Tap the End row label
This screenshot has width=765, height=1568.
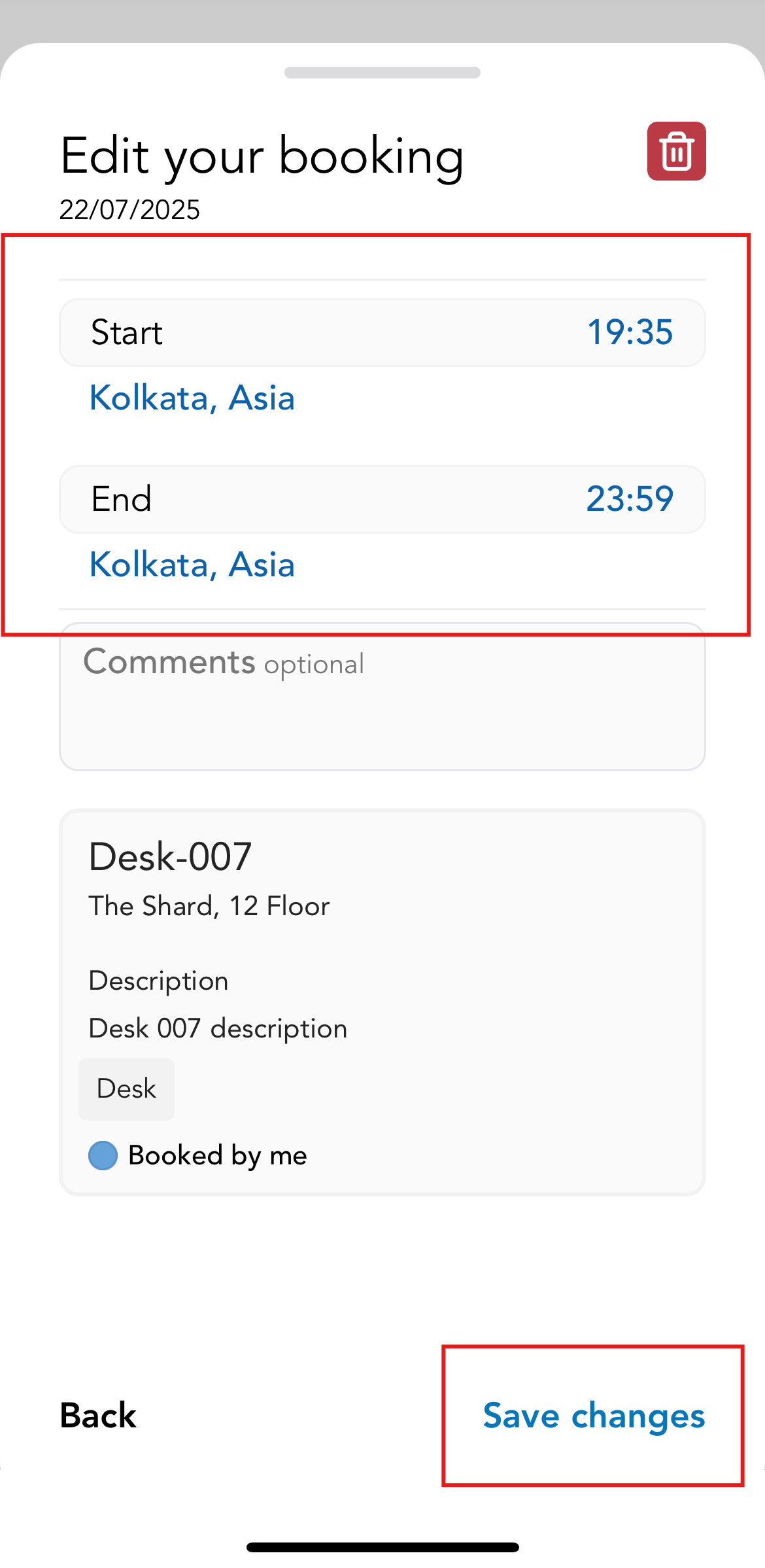(x=122, y=499)
